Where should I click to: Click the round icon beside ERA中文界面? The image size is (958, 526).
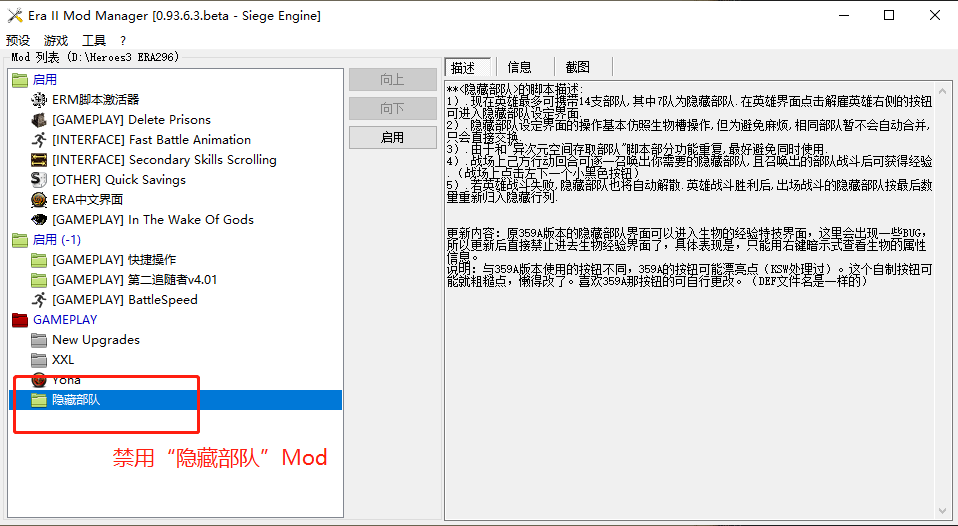pos(39,200)
